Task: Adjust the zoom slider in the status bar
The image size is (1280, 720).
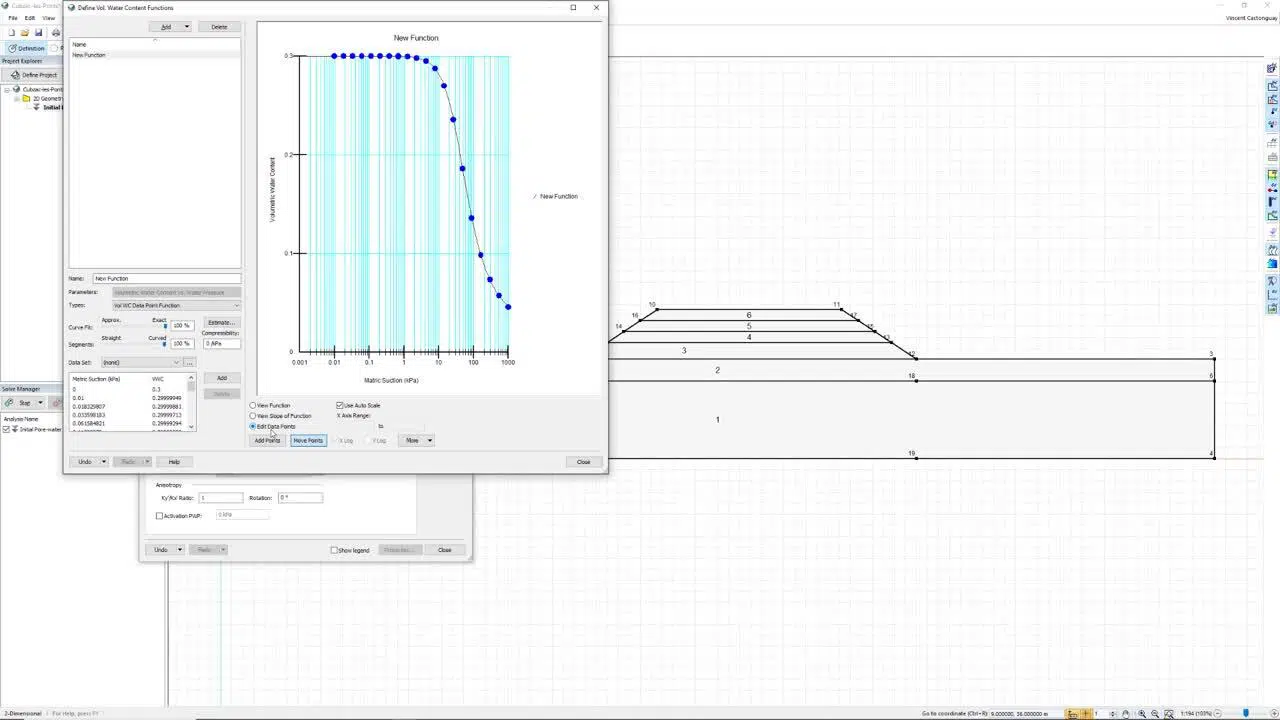Action: click(1247, 712)
